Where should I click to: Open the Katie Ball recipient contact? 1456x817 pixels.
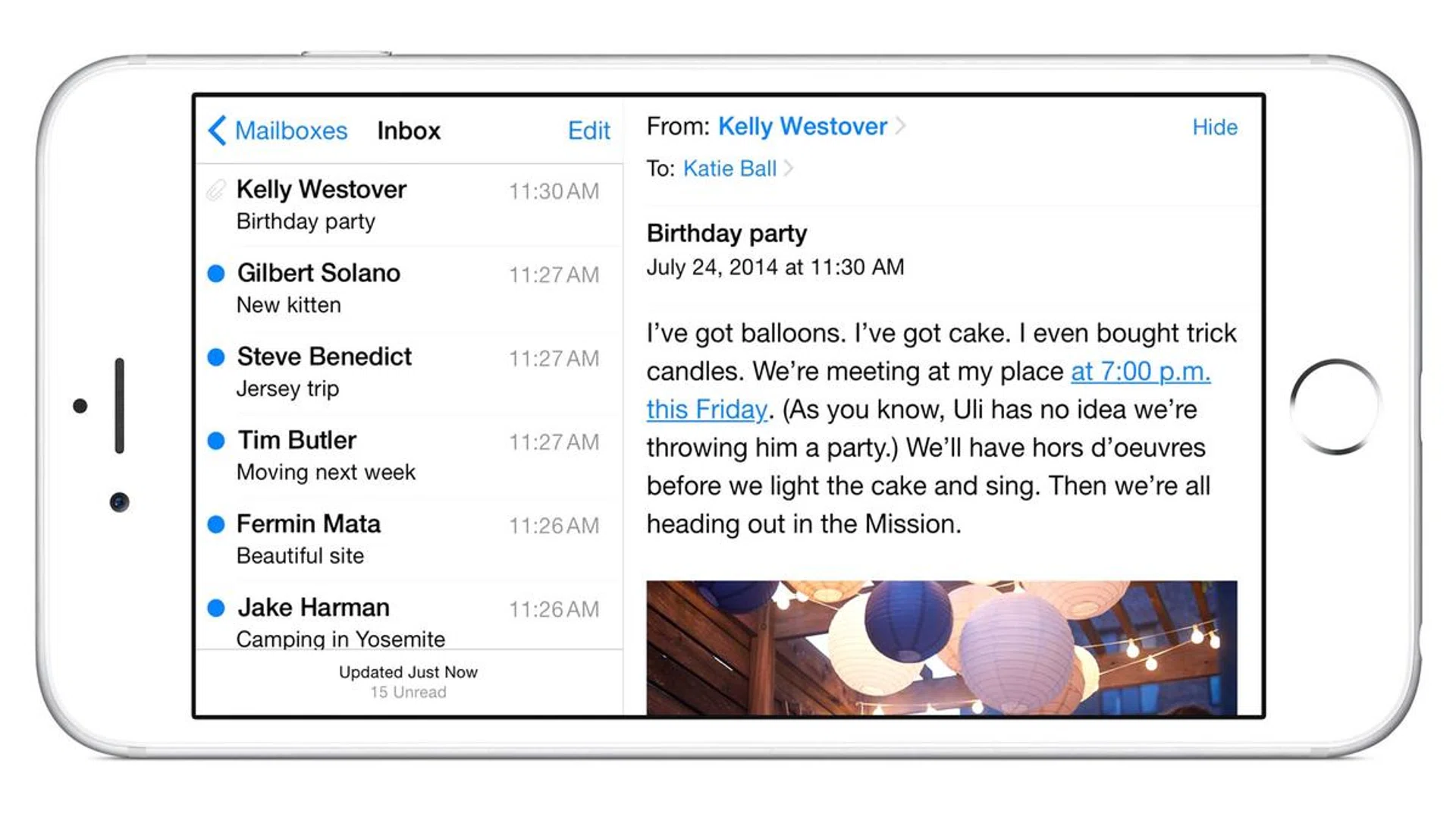(730, 168)
